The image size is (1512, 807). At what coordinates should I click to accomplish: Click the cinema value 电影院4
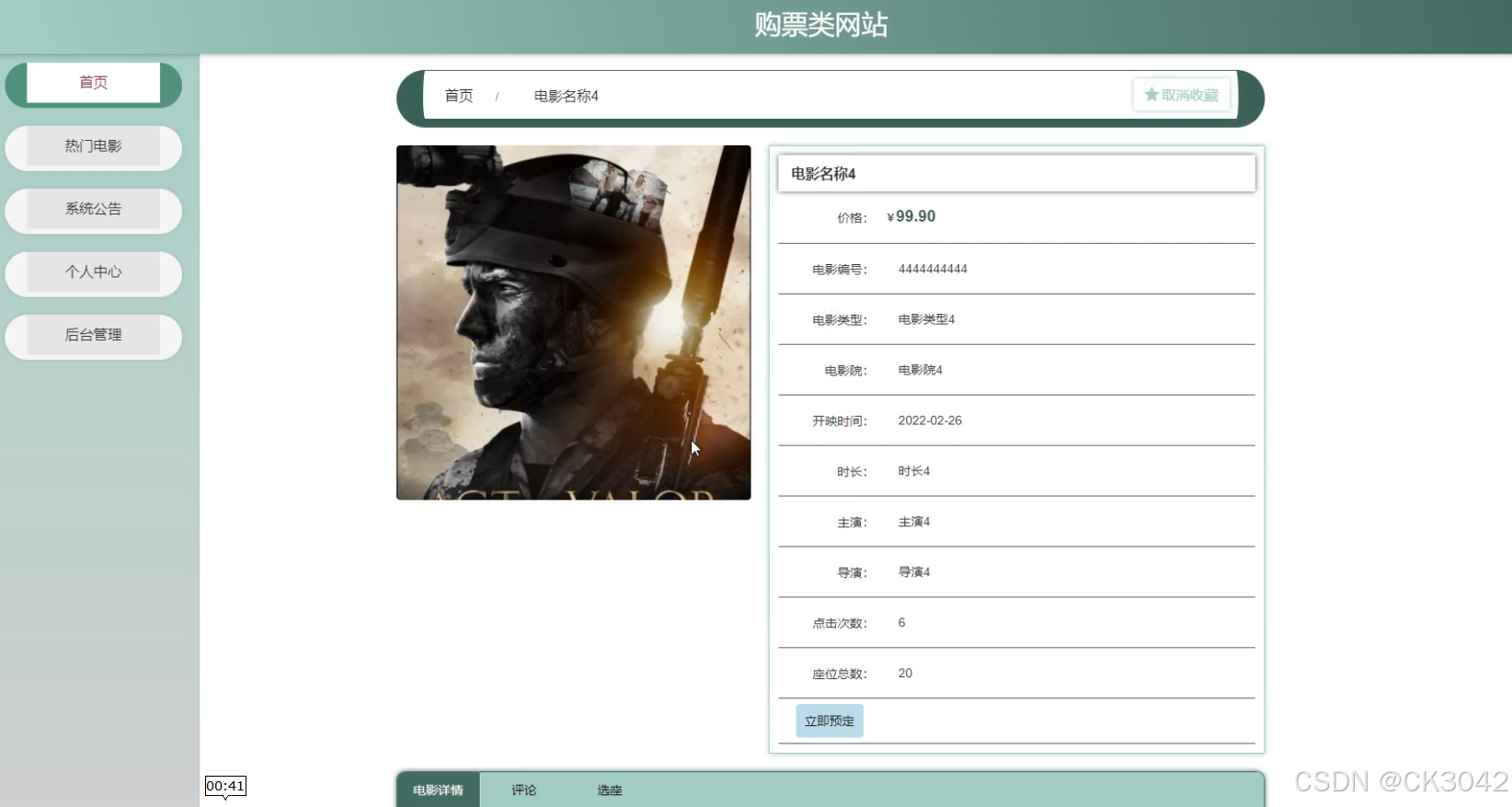point(920,370)
